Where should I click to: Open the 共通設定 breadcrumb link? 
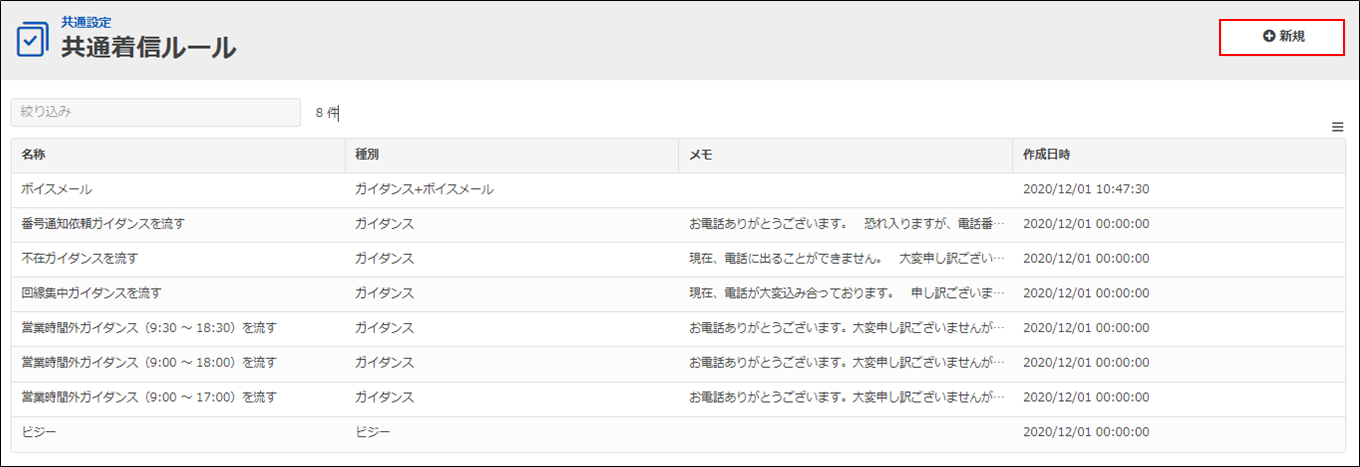86,21
